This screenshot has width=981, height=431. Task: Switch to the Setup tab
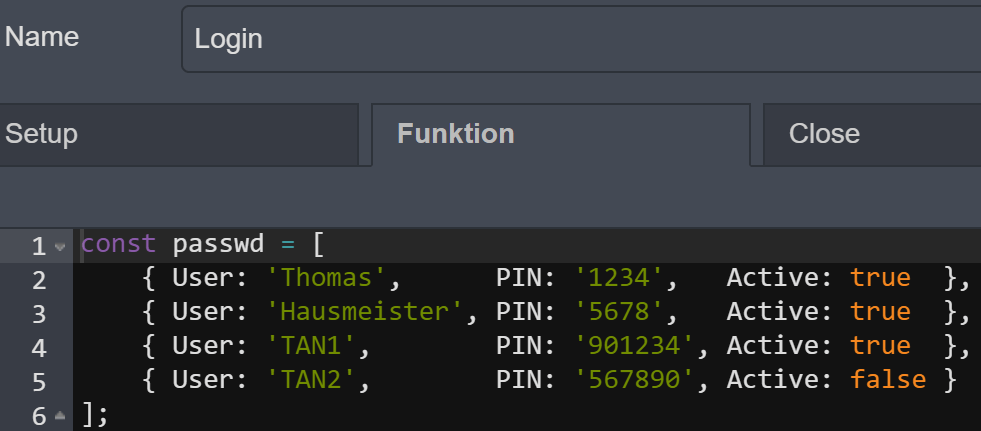tap(178, 134)
